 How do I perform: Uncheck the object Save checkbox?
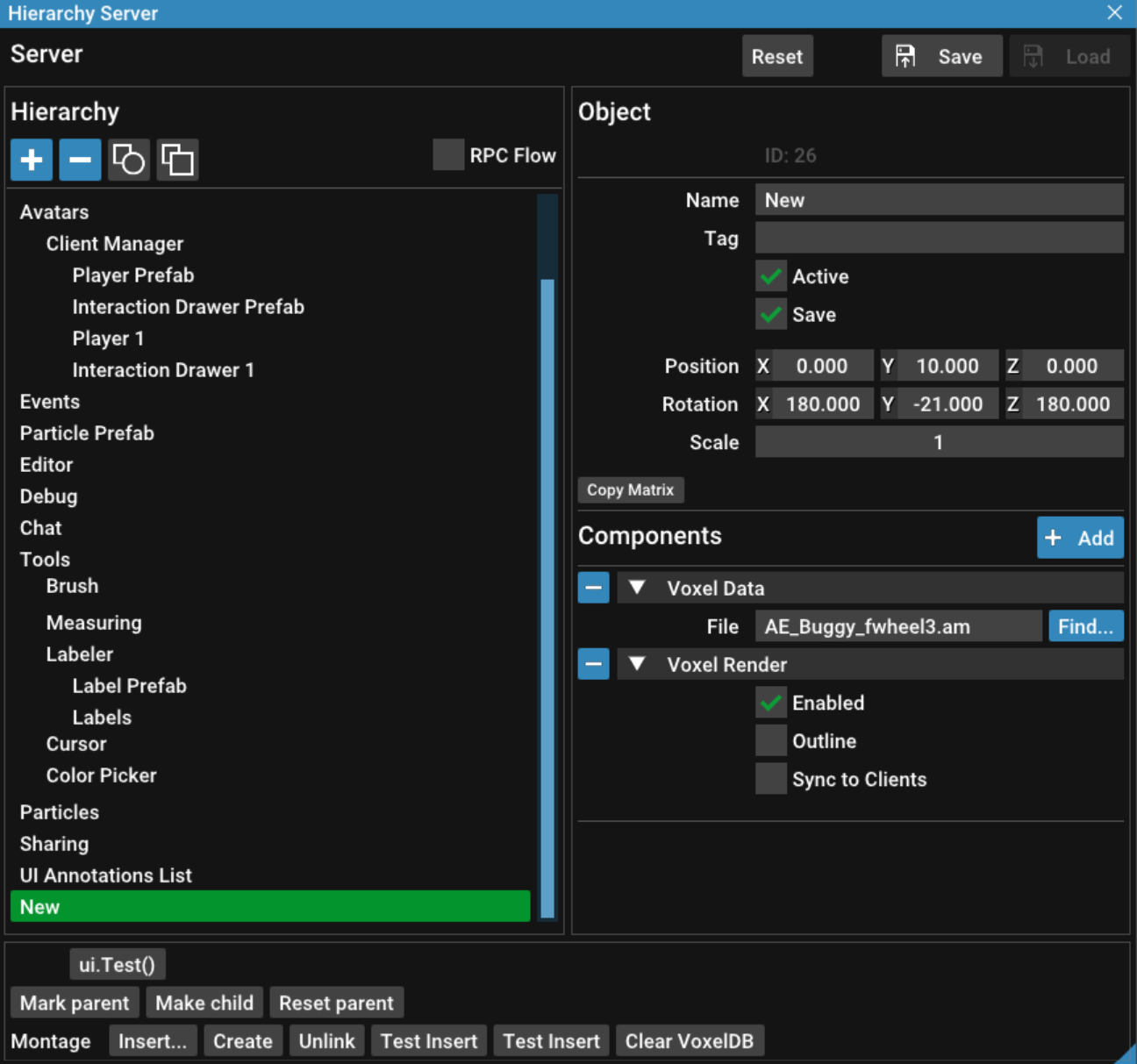pos(771,314)
